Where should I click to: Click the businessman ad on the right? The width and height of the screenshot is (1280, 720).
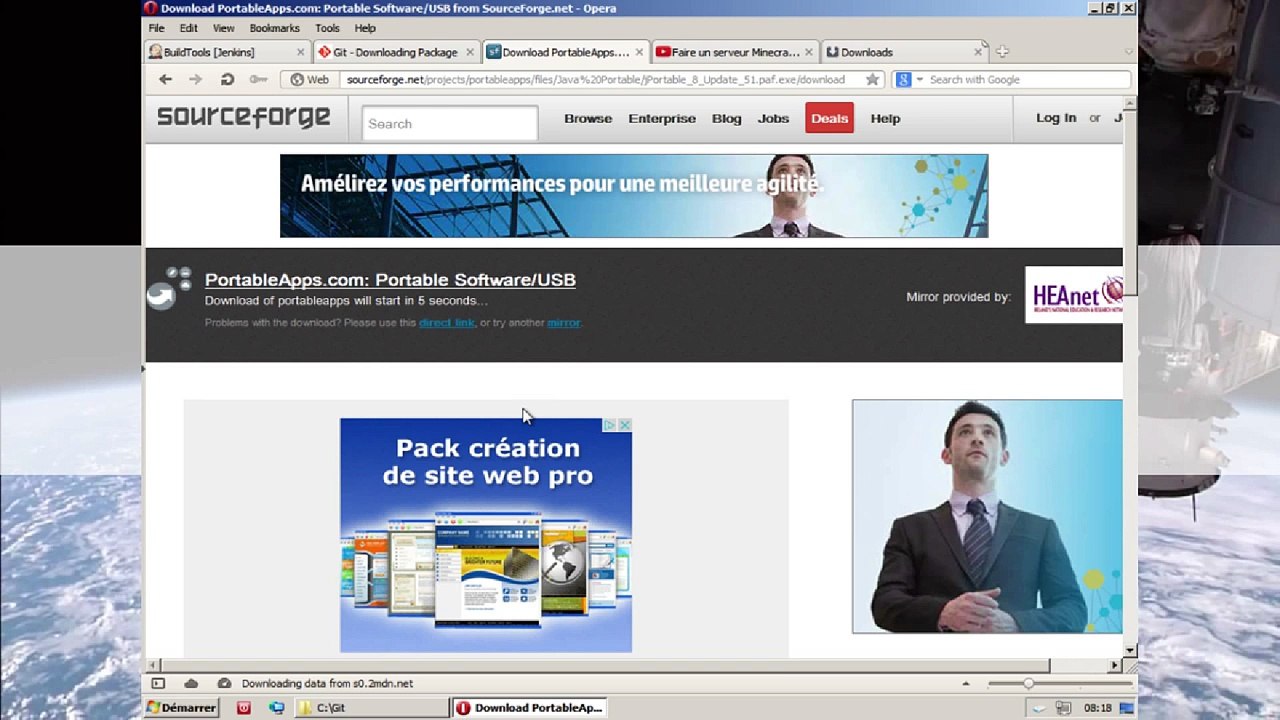click(x=987, y=516)
